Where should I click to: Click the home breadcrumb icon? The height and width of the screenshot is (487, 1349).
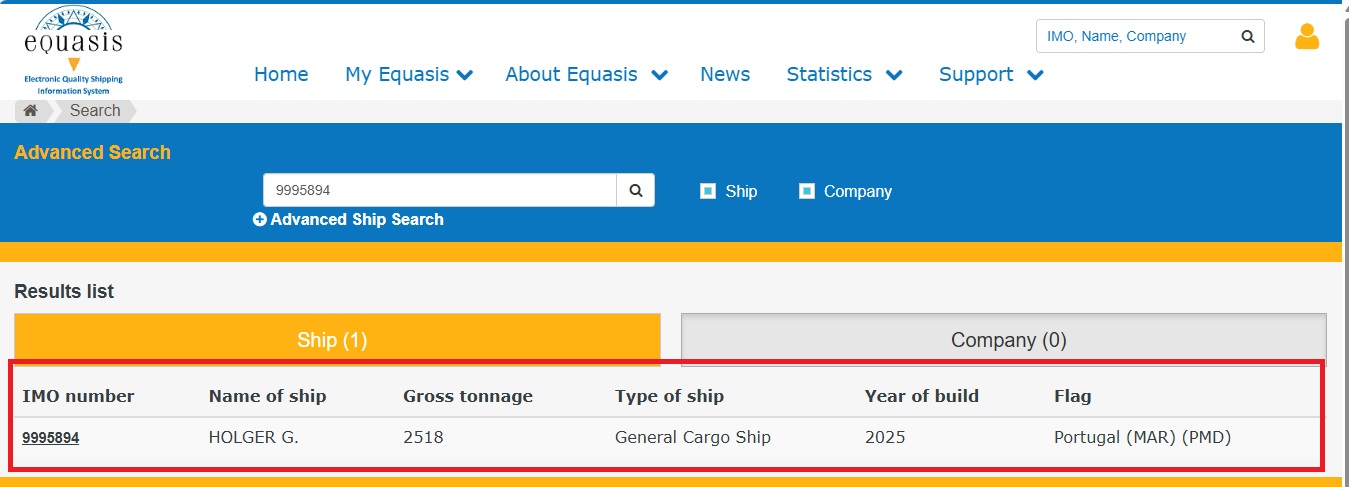(30, 111)
